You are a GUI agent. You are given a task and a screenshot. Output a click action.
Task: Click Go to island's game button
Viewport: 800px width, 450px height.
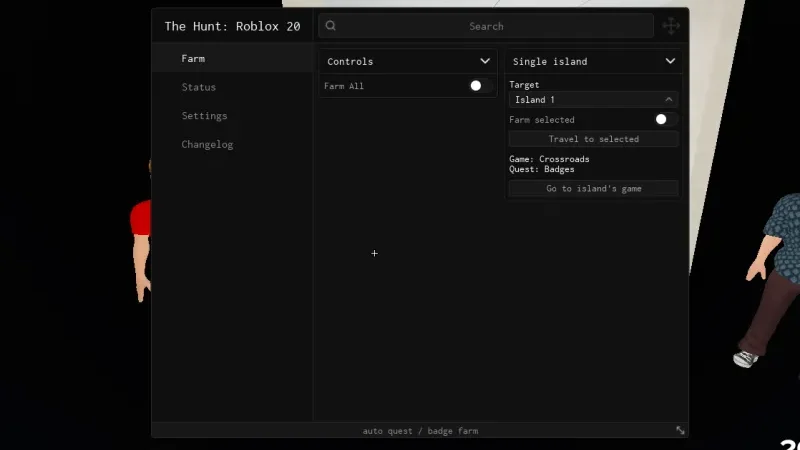(x=593, y=188)
